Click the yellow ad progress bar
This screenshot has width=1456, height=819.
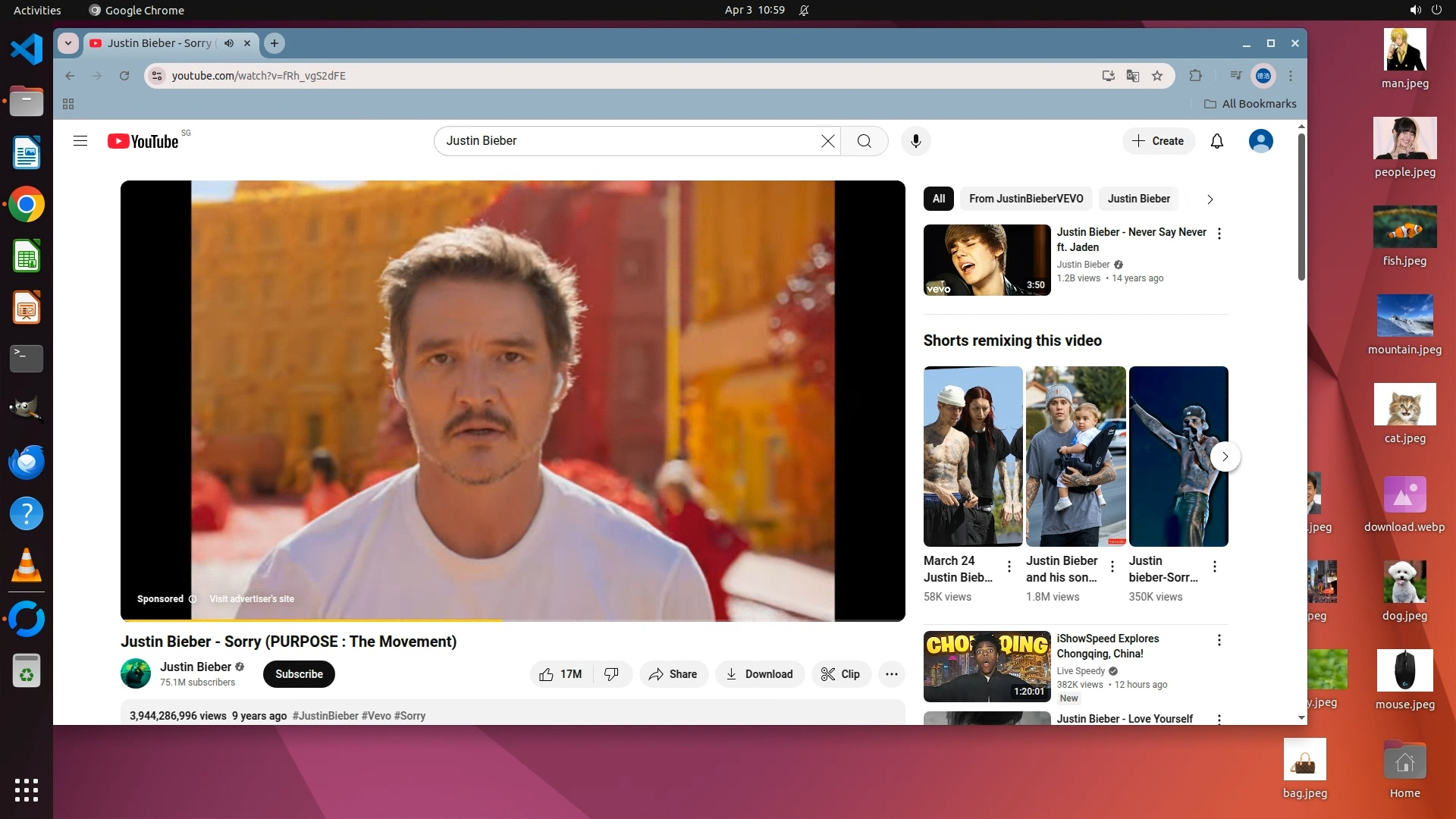click(x=311, y=620)
